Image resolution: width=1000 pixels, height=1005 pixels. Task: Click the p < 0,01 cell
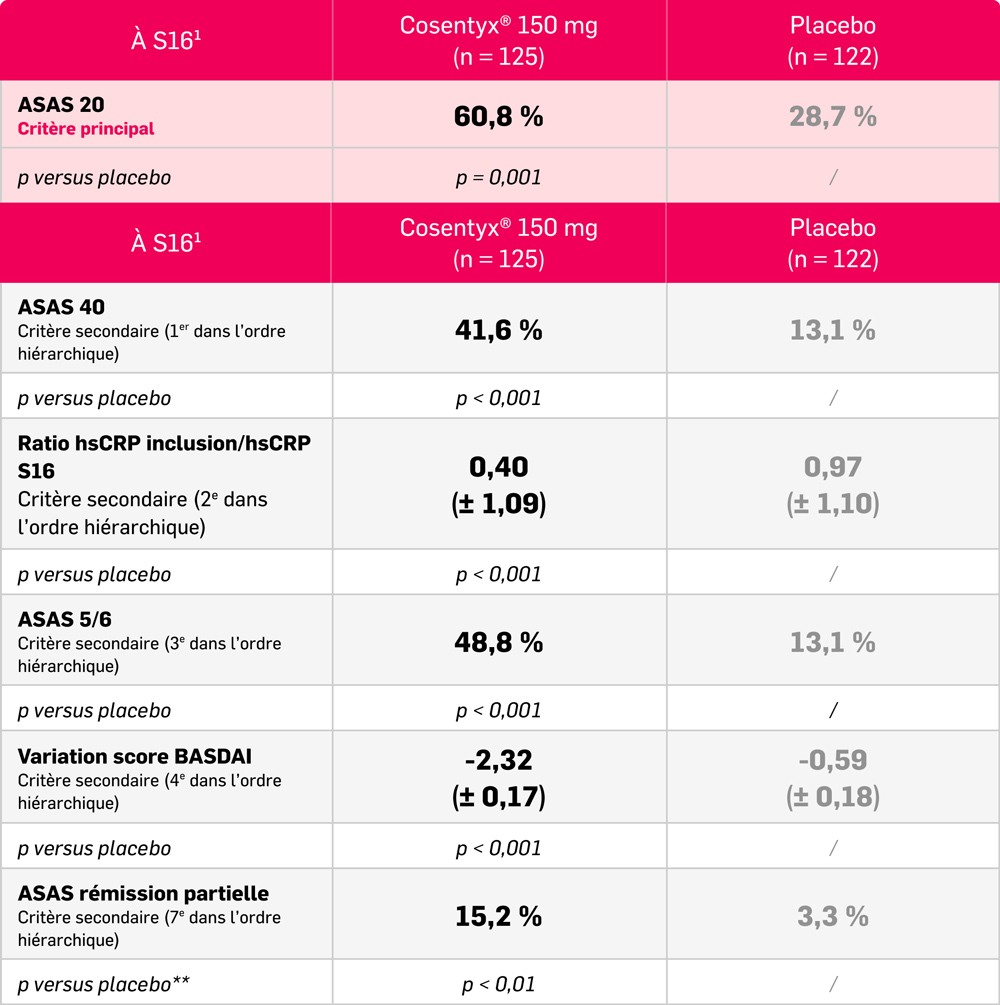point(499,985)
